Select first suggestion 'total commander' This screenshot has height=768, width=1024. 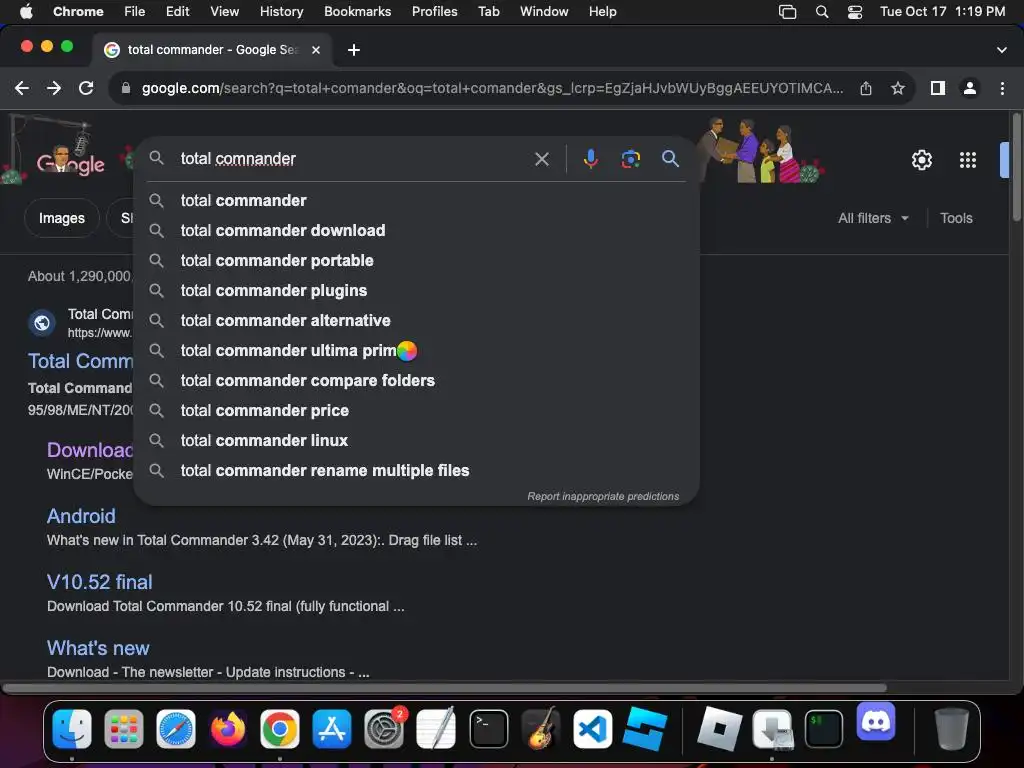pyautogui.click(x=416, y=200)
